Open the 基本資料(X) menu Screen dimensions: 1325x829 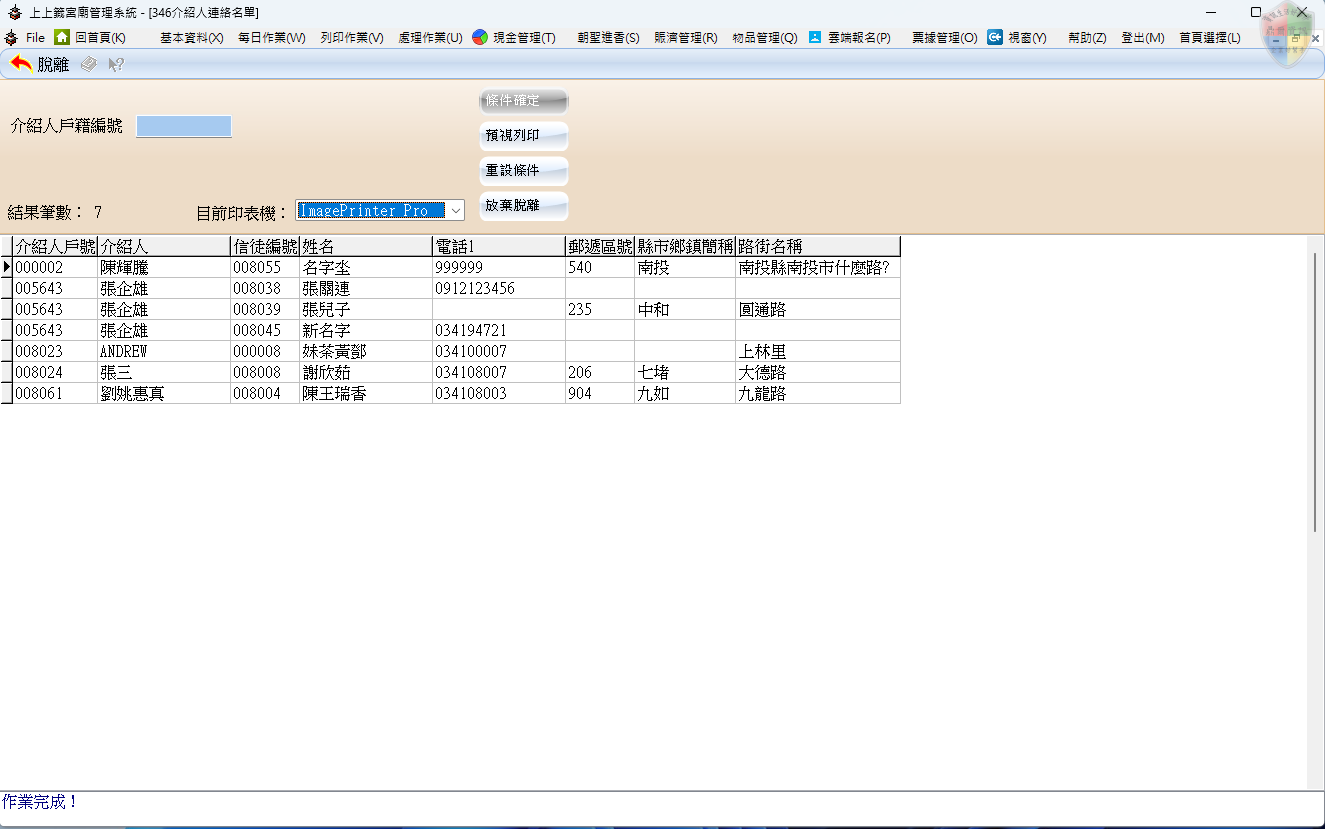coord(190,36)
